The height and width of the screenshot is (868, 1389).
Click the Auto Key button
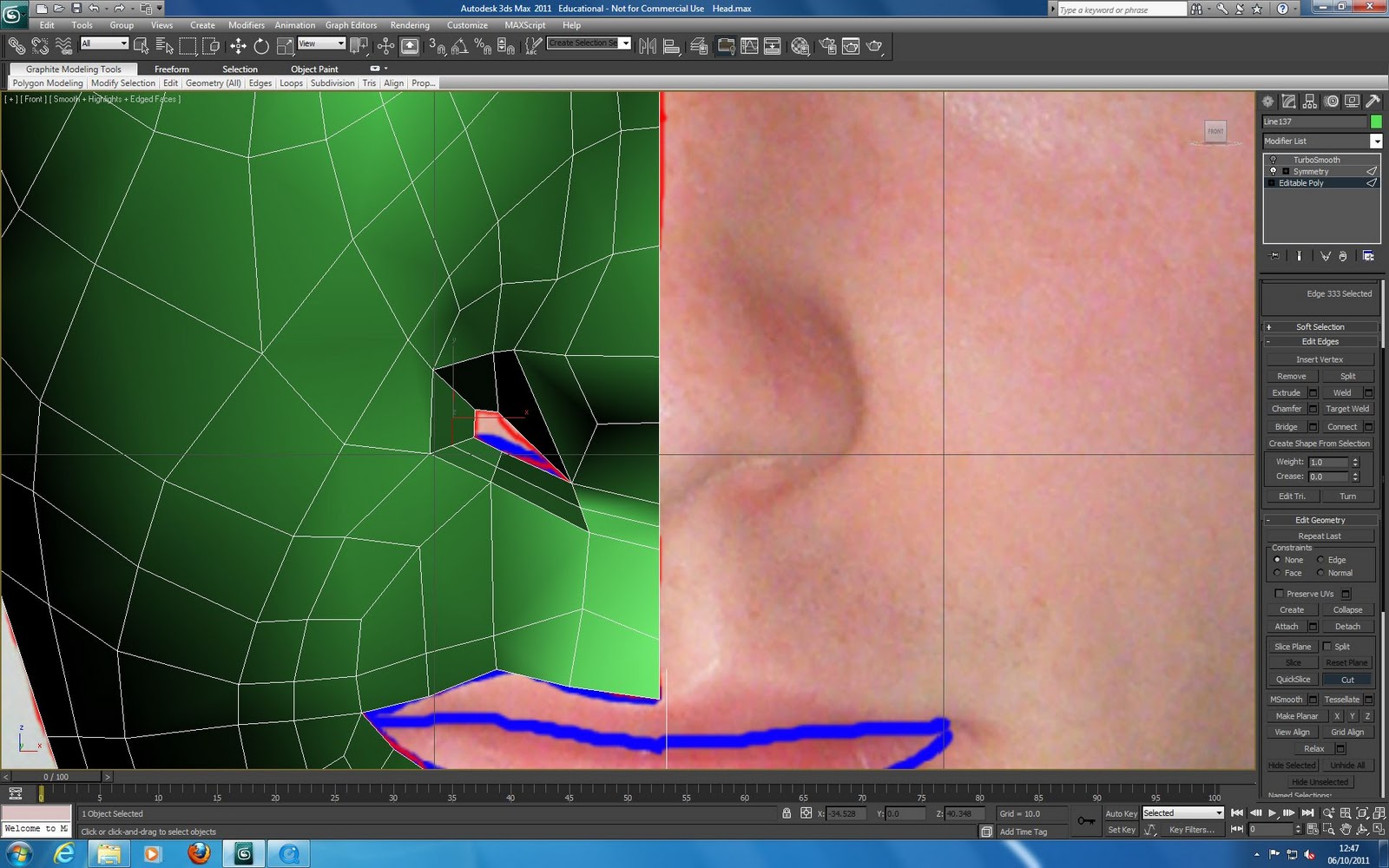[x=1121, y=813]
